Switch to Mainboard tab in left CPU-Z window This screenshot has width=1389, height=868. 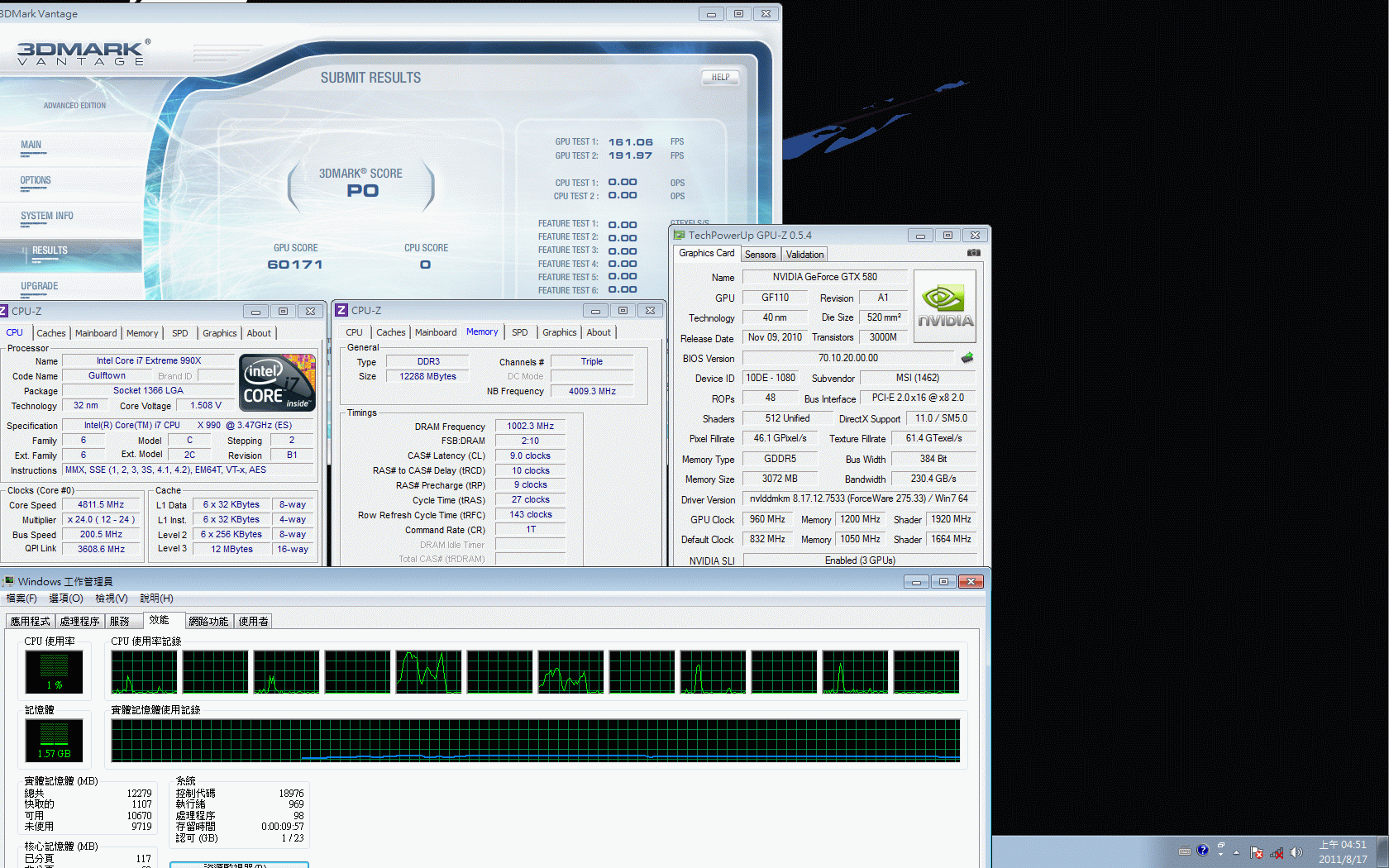point(96,333)
